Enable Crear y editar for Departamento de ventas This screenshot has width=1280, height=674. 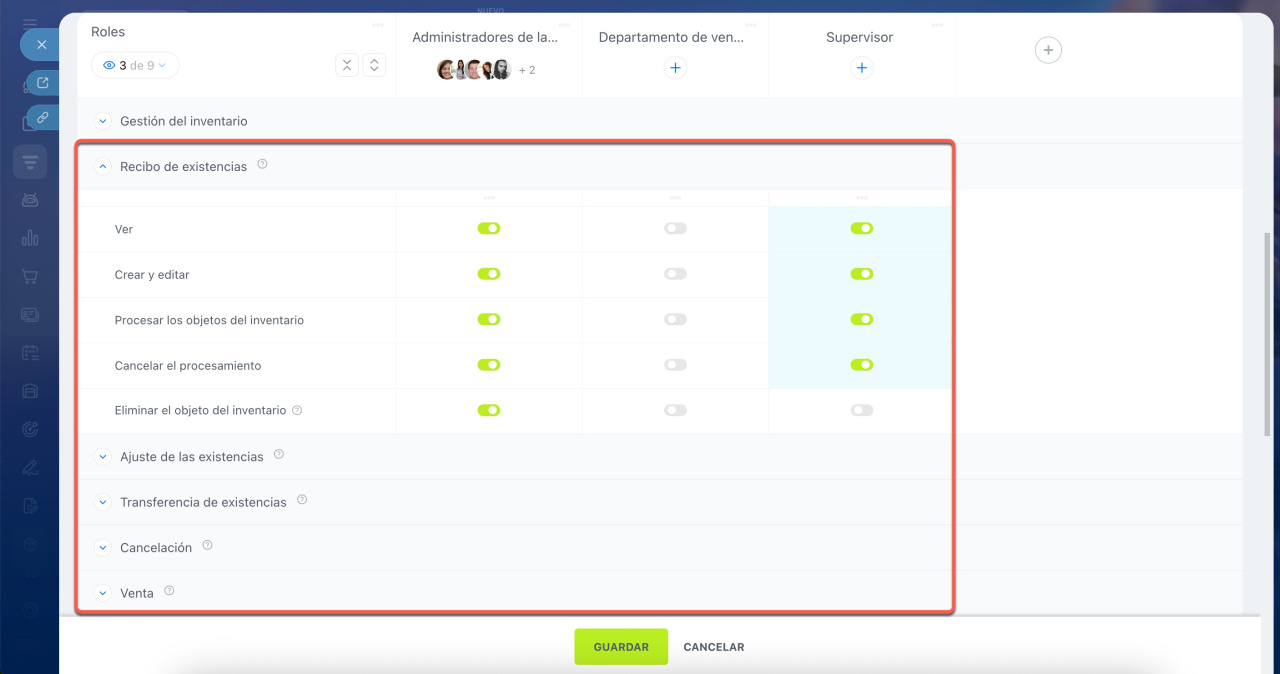675,274
